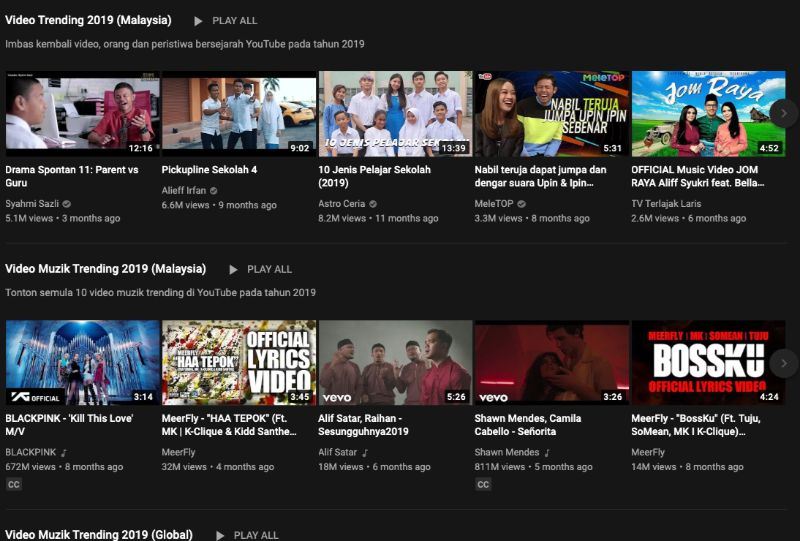Click "8.2M views • 11 months ago" text
800x541 pixels.
point(378,218)
